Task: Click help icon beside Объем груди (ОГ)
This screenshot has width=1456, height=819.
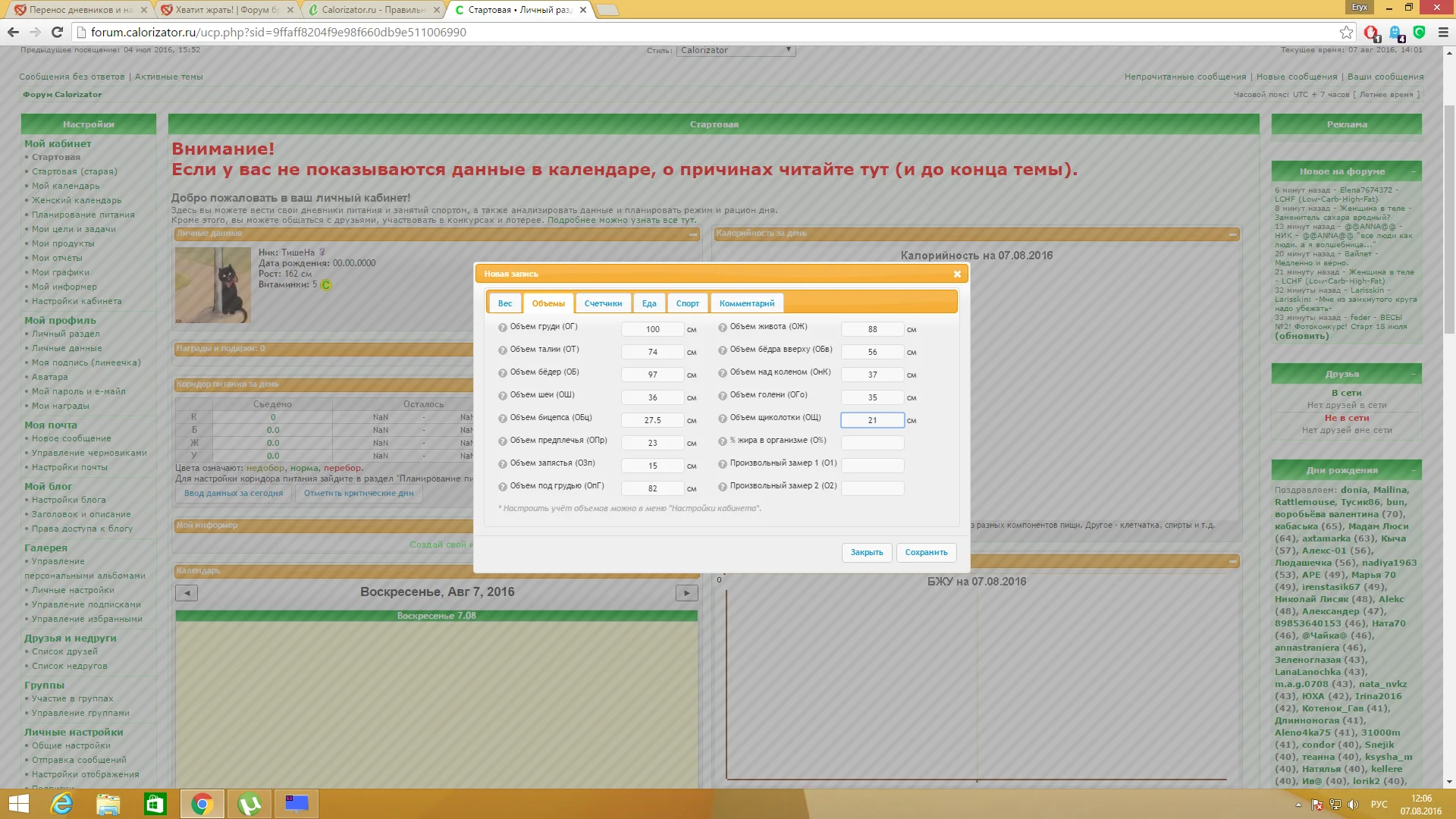Action: 502,328
